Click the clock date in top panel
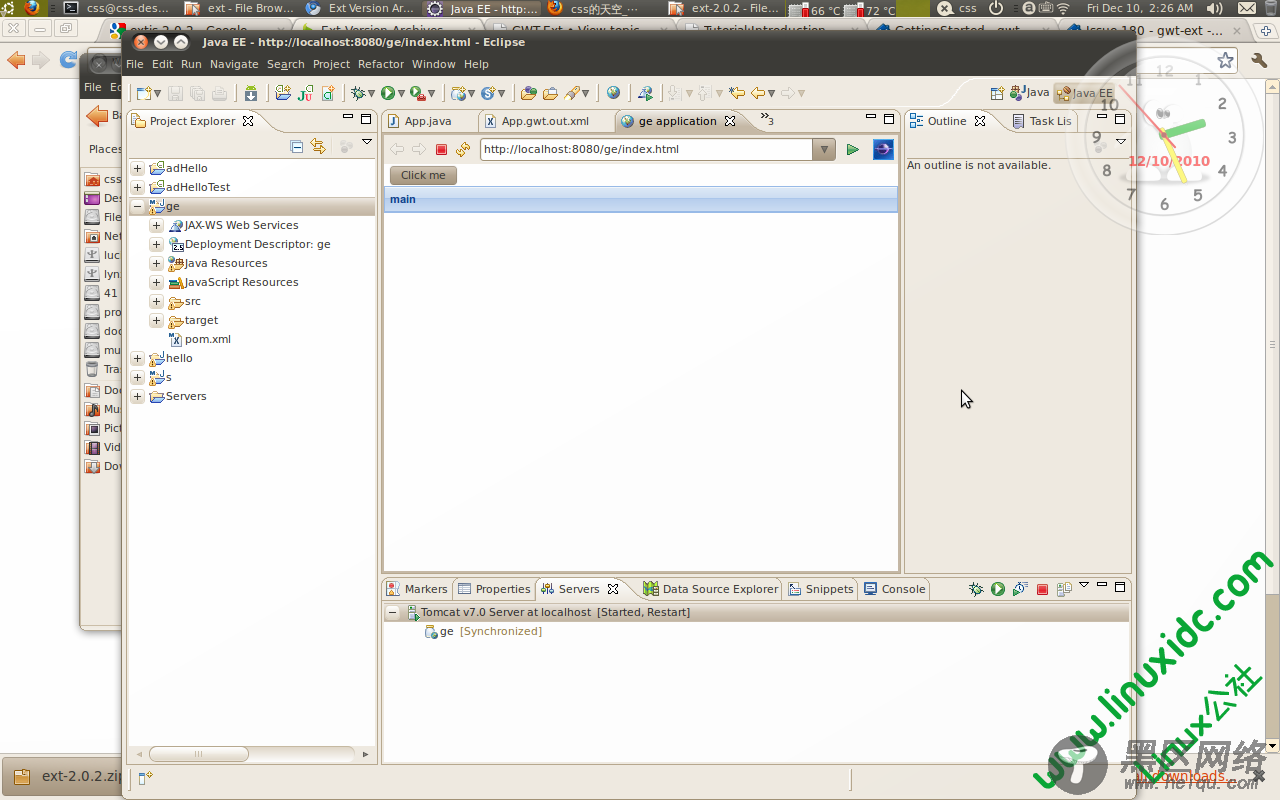 pos(1140,8)
